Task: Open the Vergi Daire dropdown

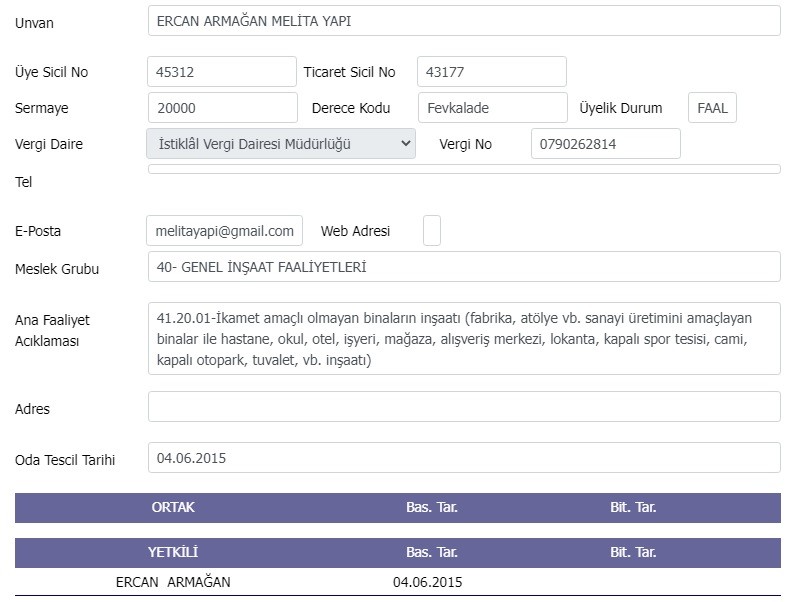Action: click(281, 144)
